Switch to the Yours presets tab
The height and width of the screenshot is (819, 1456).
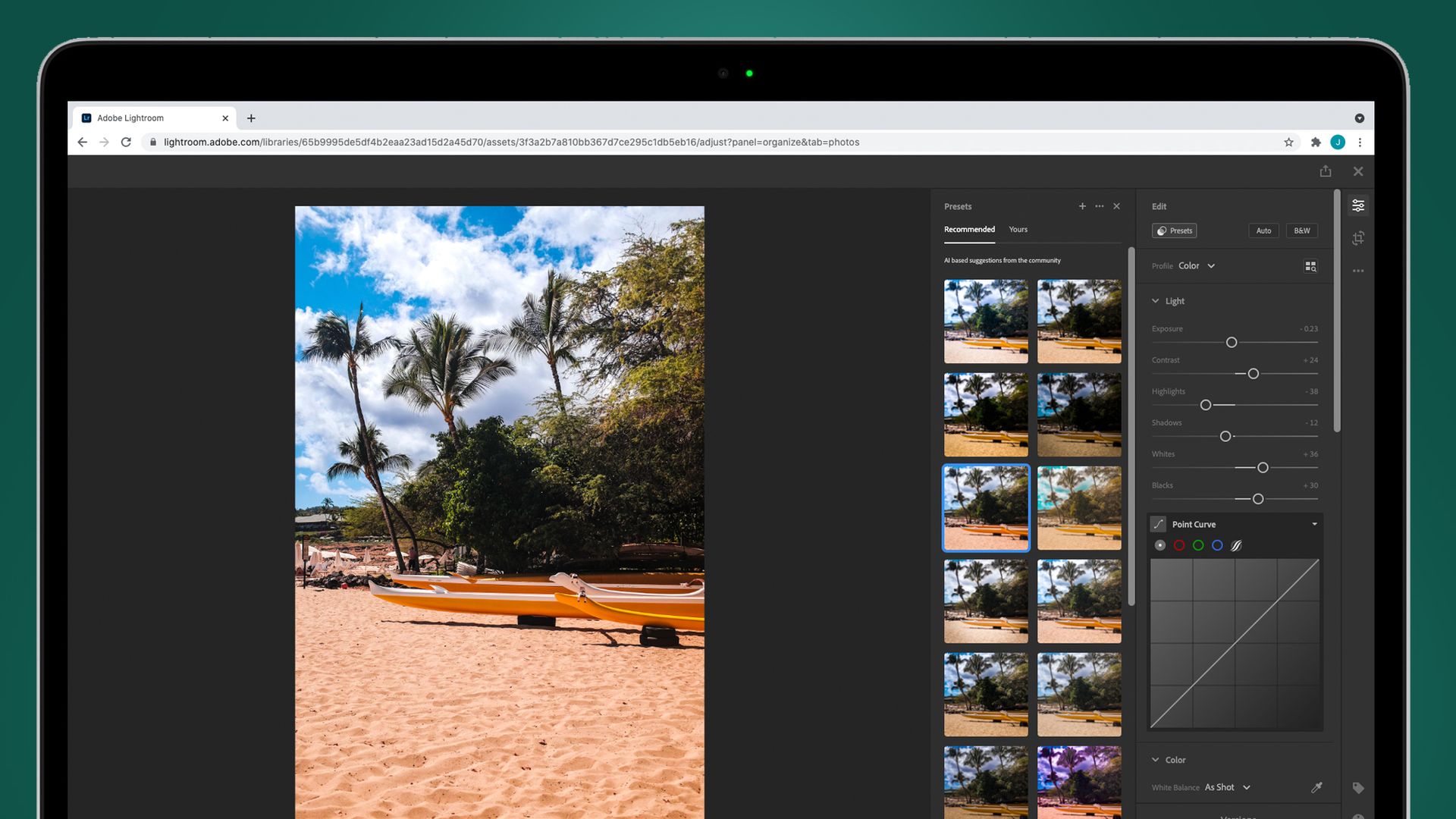tap(1018, 229)
